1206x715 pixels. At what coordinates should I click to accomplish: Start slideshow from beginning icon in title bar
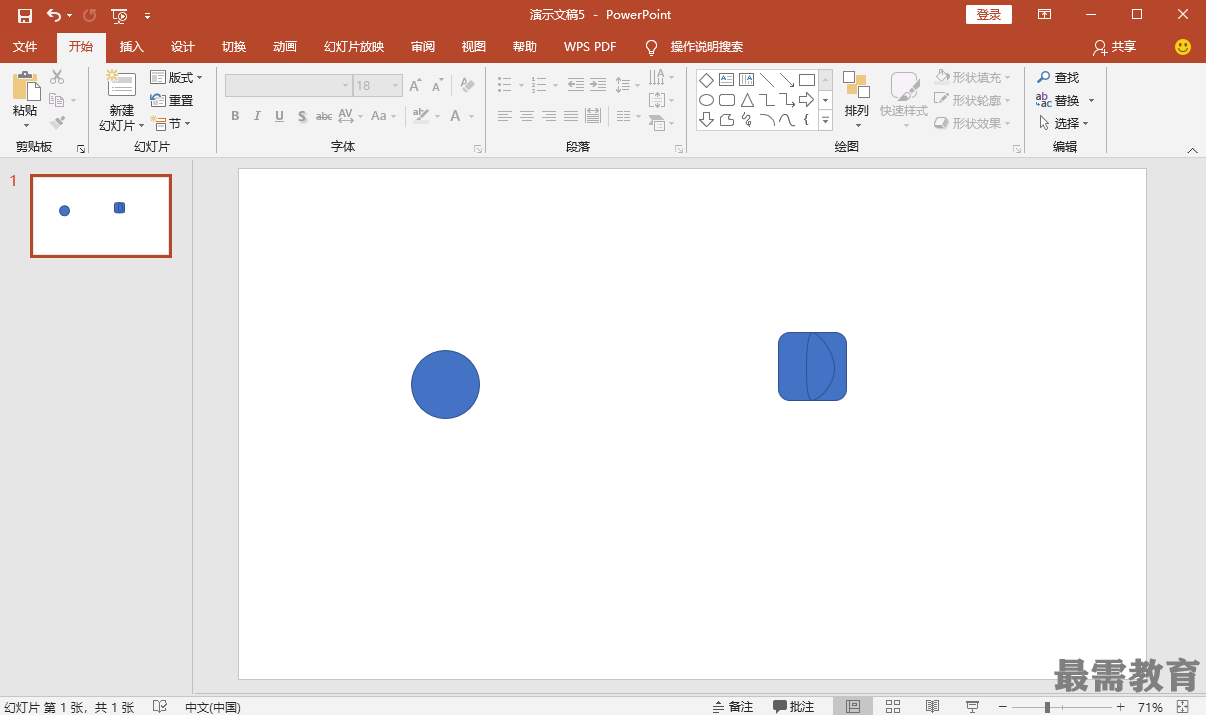tap(120, 15)
